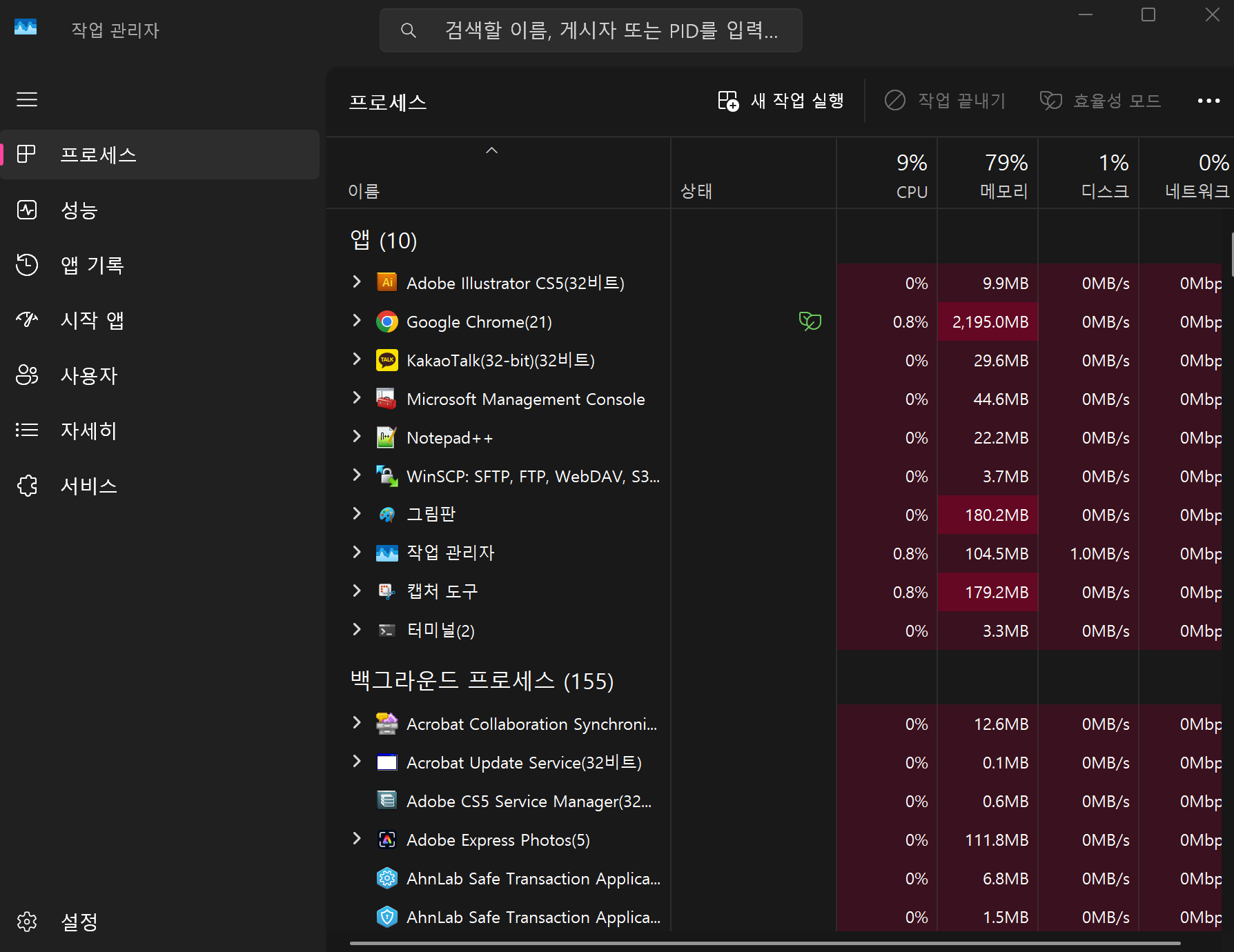Click the 백그라운드 프로세스 (155) header

pyautogui.click(x=482, y=681)
